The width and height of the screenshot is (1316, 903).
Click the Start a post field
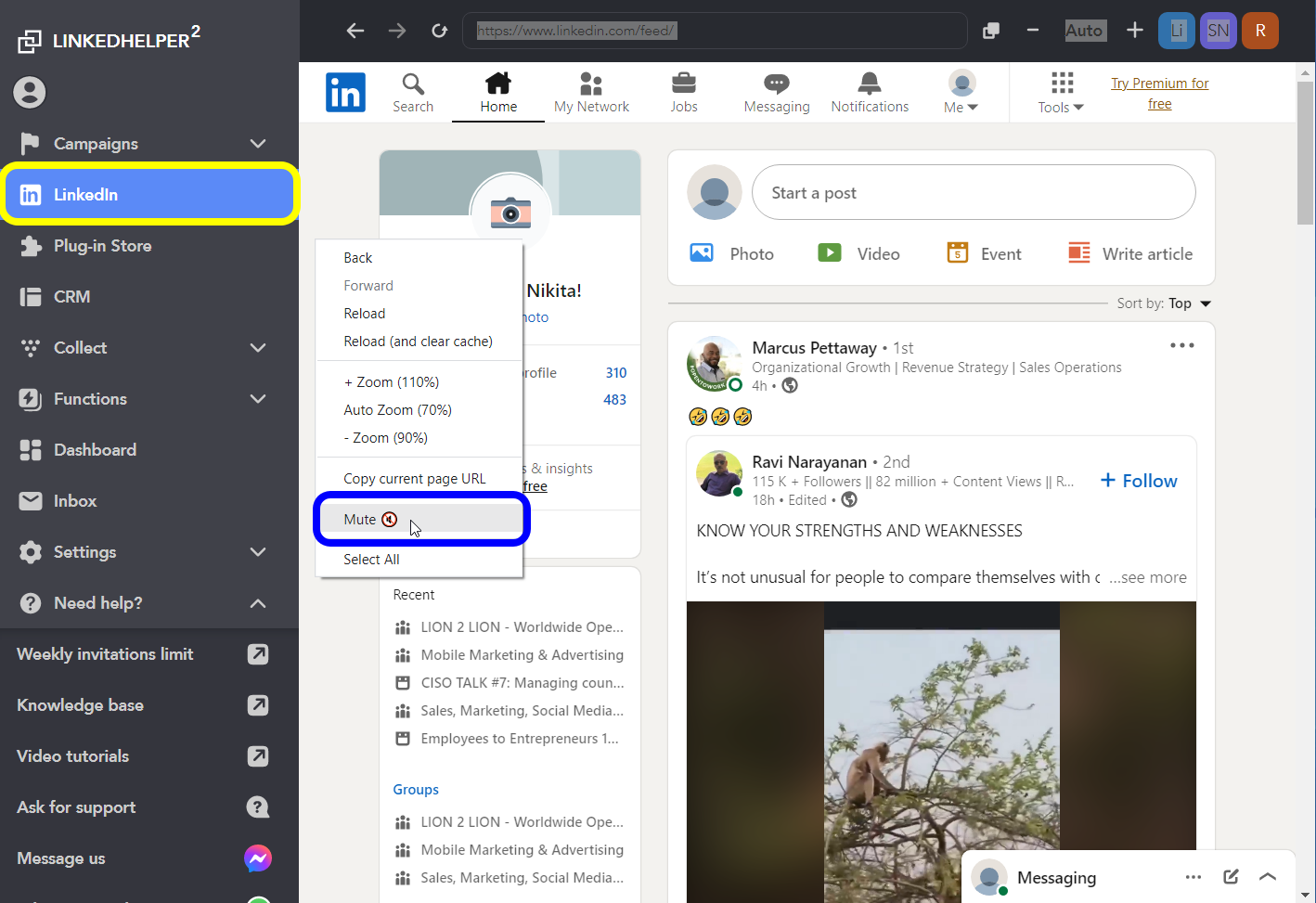tap(974, 192)
